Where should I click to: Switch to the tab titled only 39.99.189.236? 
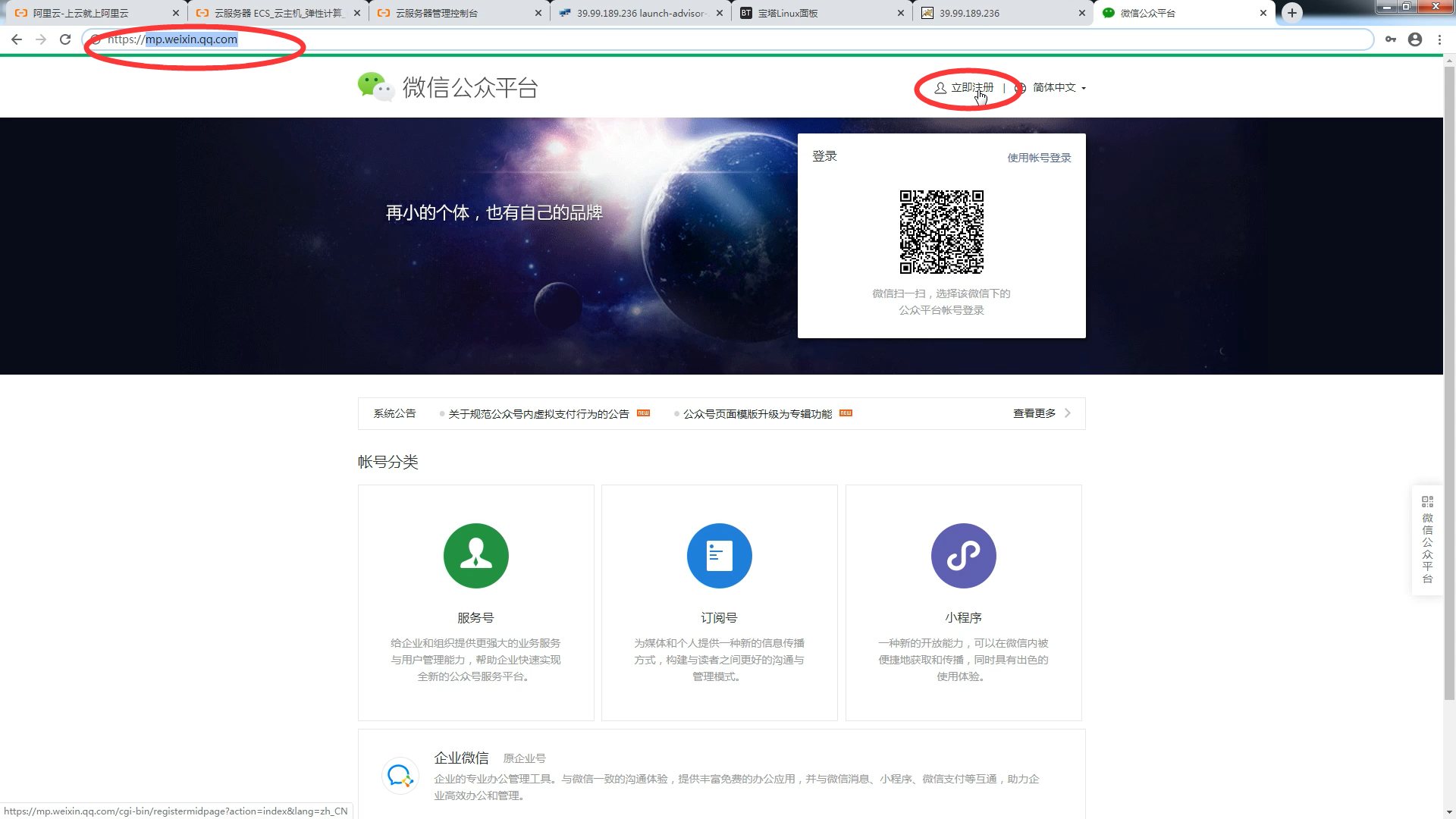point(1003,13)
